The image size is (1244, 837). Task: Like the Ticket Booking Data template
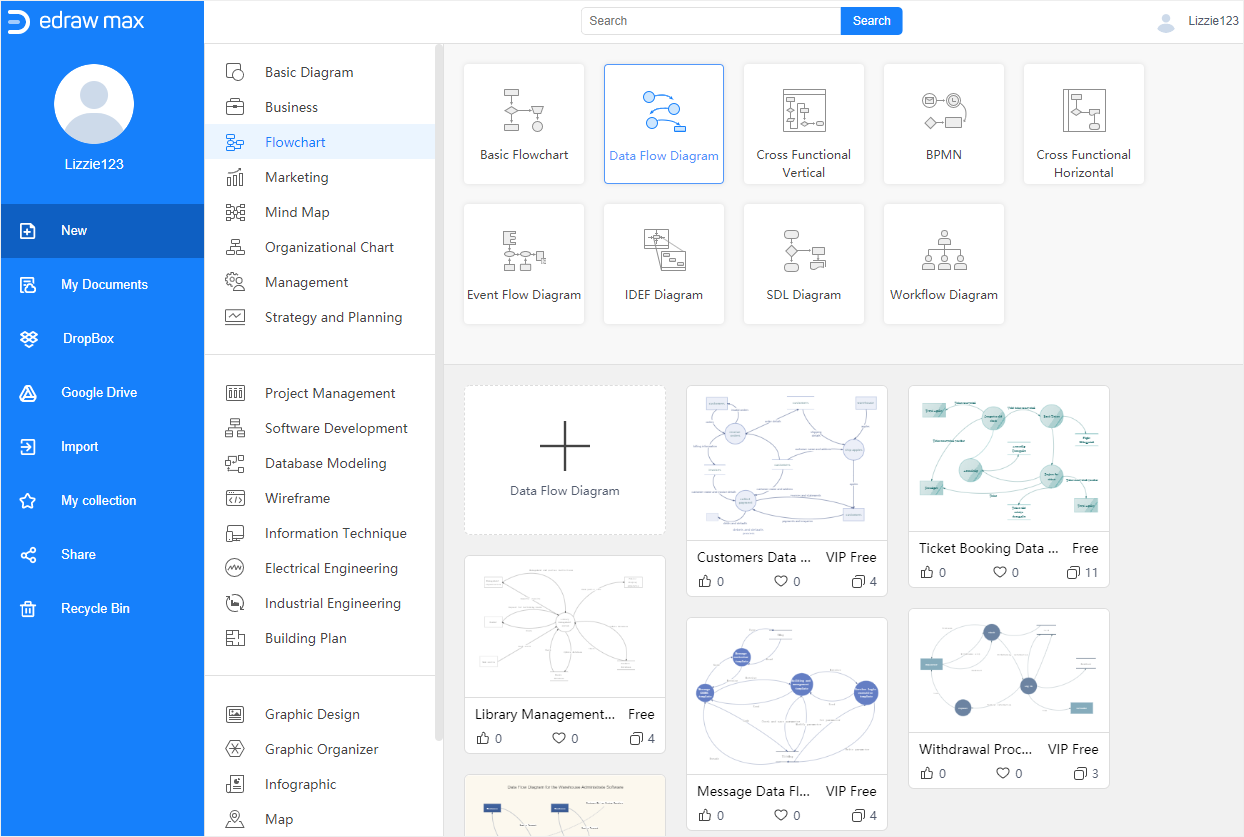point(927,573)
